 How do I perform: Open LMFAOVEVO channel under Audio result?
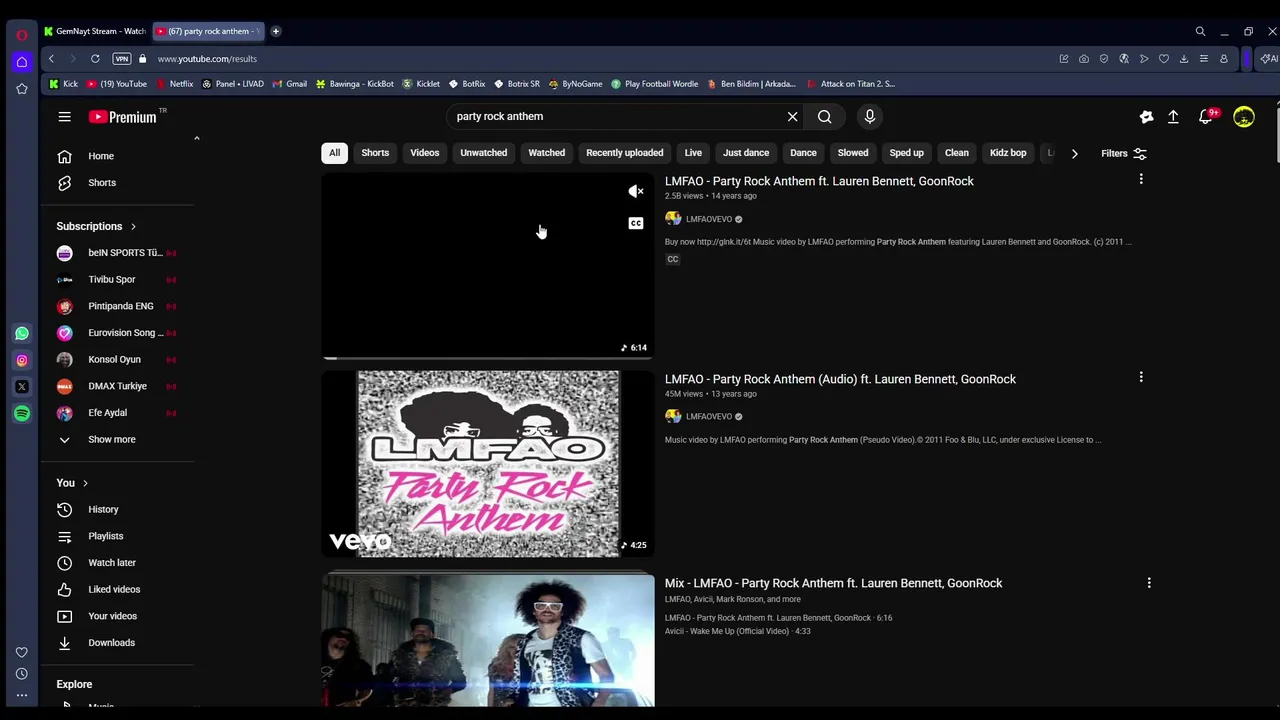709,417
